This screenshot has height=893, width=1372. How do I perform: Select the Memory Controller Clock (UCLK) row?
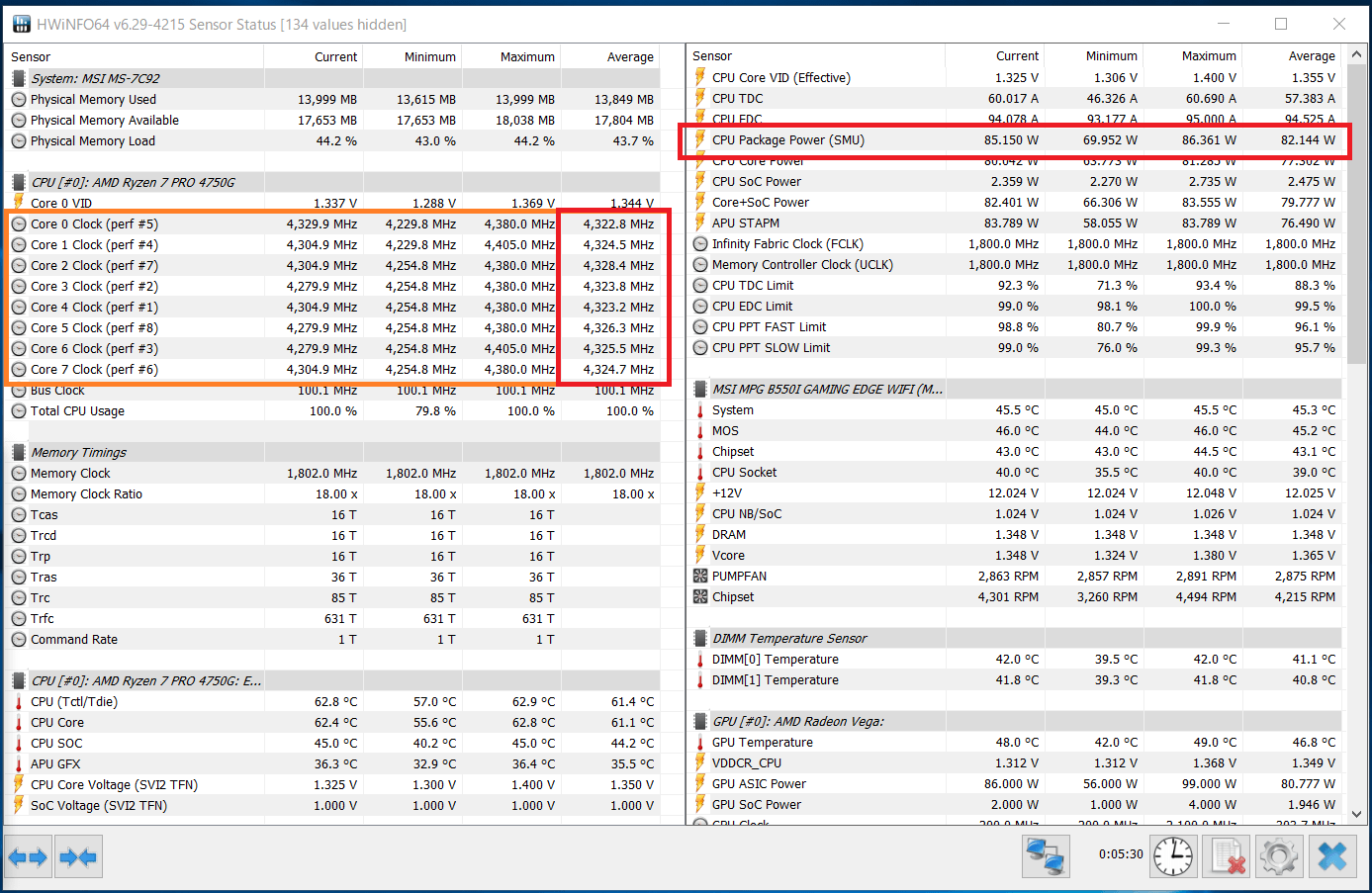[x=1015, y=264]
